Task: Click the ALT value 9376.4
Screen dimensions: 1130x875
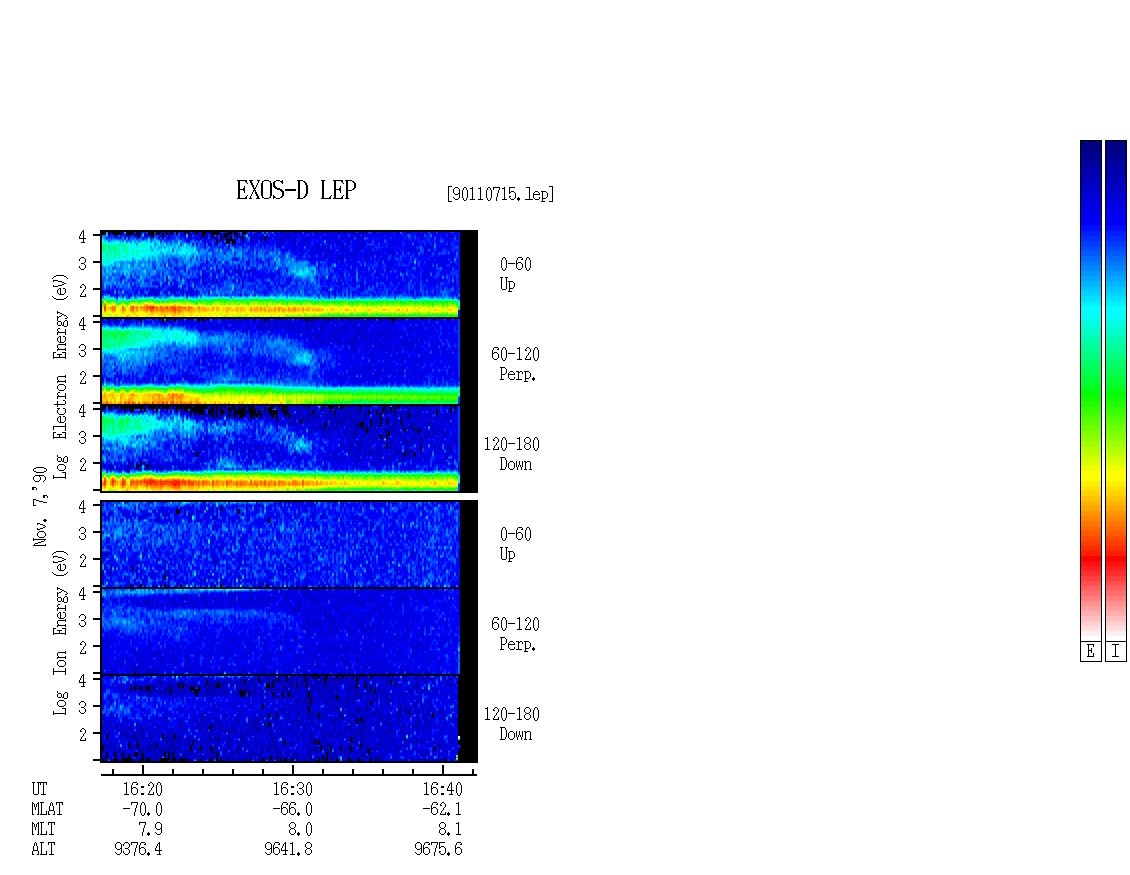Action: [138, 850]
